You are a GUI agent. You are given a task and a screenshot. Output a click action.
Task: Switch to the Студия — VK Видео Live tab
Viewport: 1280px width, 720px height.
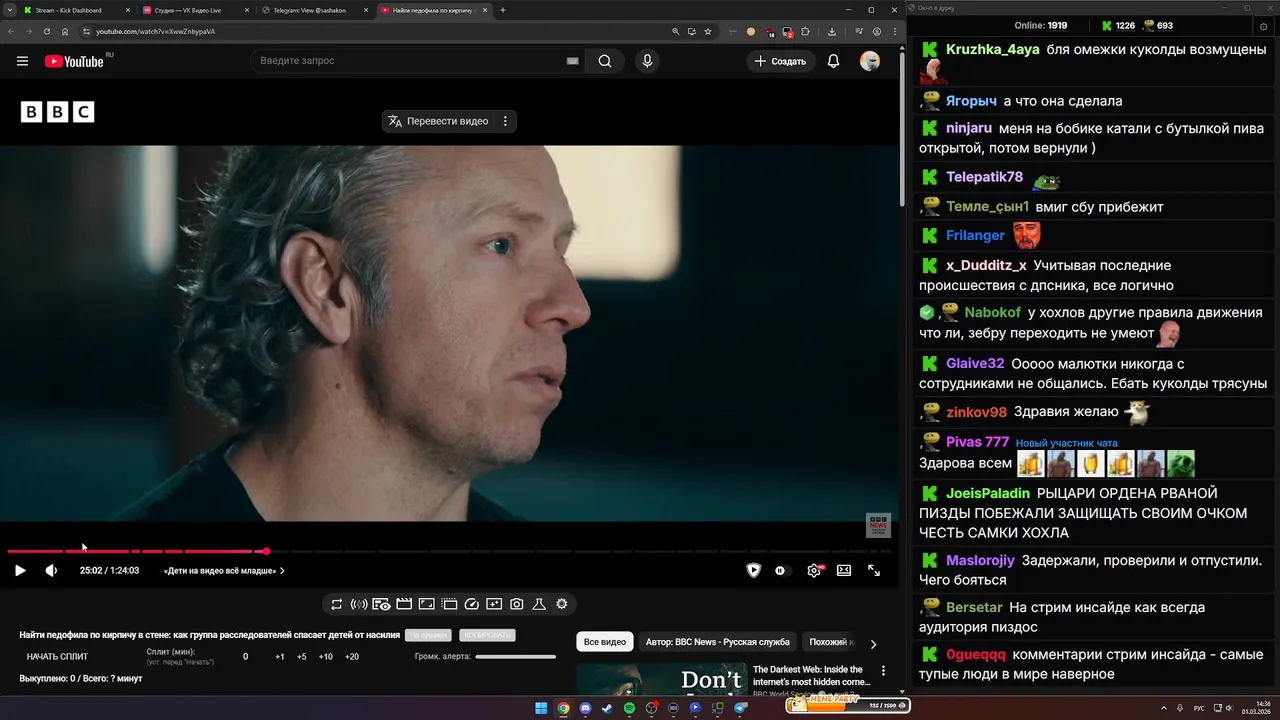196,10
